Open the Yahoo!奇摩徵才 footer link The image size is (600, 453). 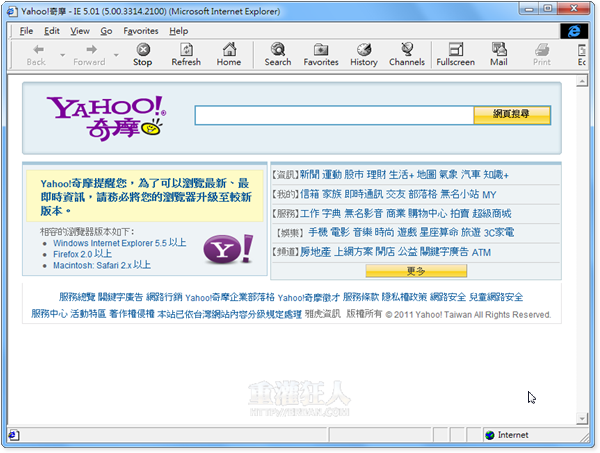click(x=309, y=297)
